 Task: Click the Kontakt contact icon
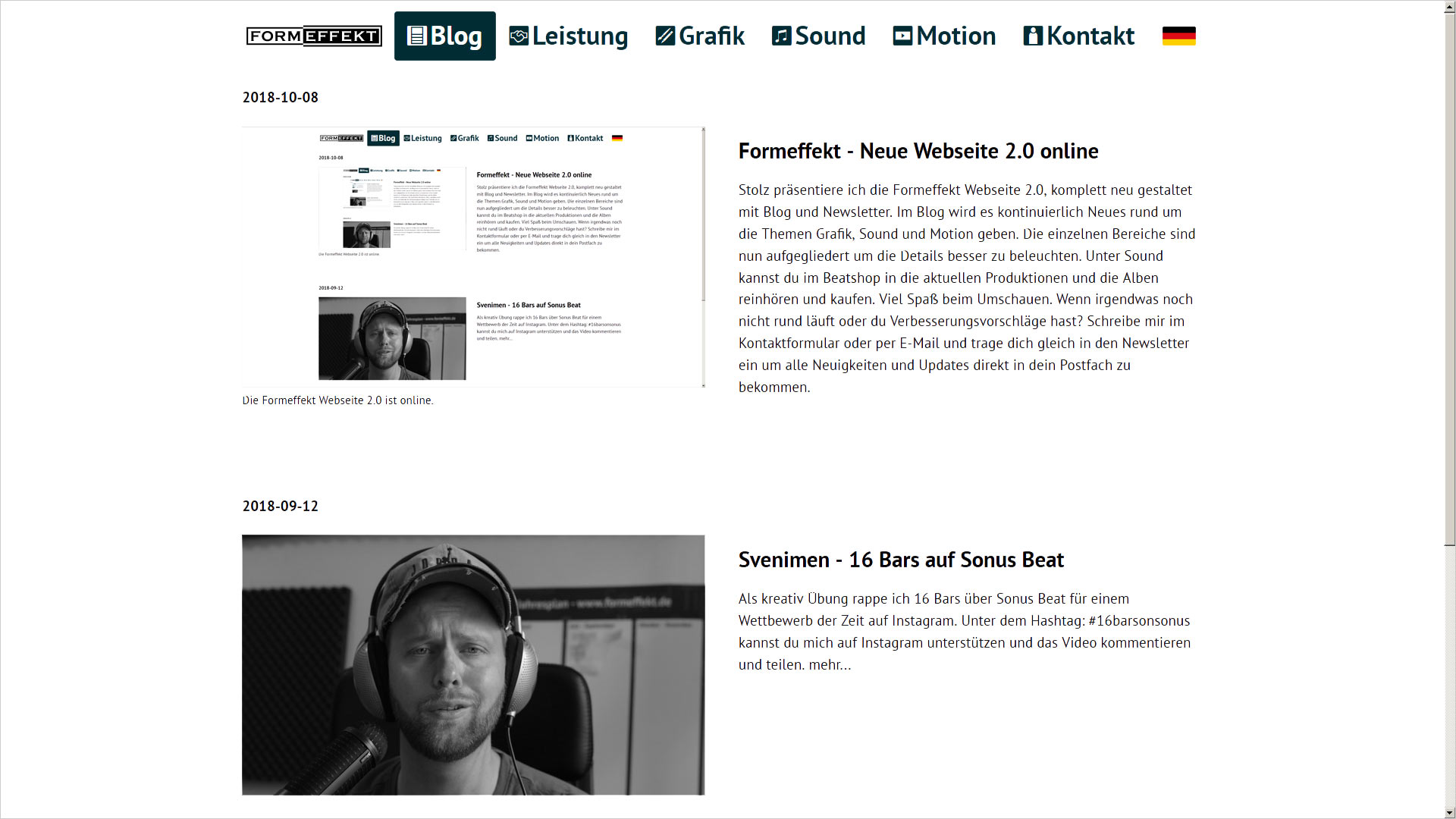[x=1032, y=36]
